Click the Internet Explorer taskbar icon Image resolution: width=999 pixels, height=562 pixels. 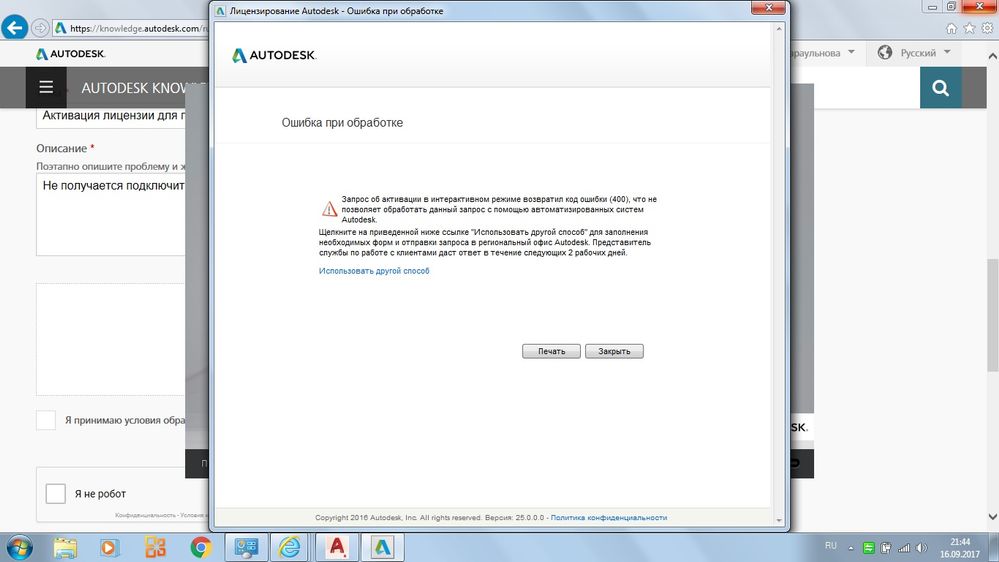[290, 547]
